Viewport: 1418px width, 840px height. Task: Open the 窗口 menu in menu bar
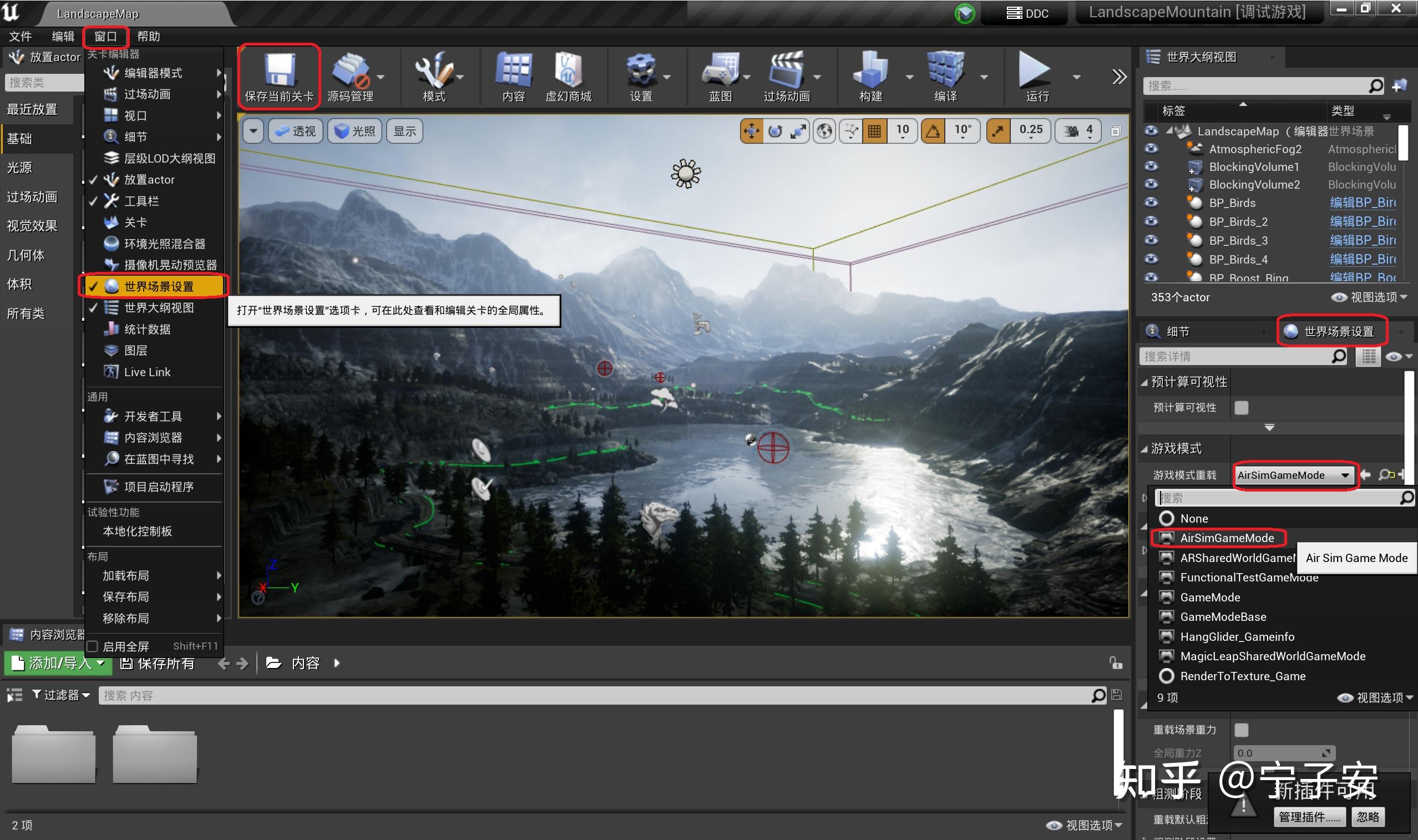105,37
